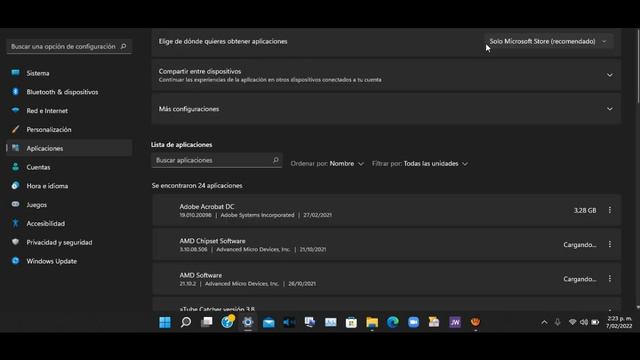Image resolution: width=640 pixels, height=360 pixels.
Task: Click into the Buscar aplicaciones search box
Action: [x=216, y=160]
